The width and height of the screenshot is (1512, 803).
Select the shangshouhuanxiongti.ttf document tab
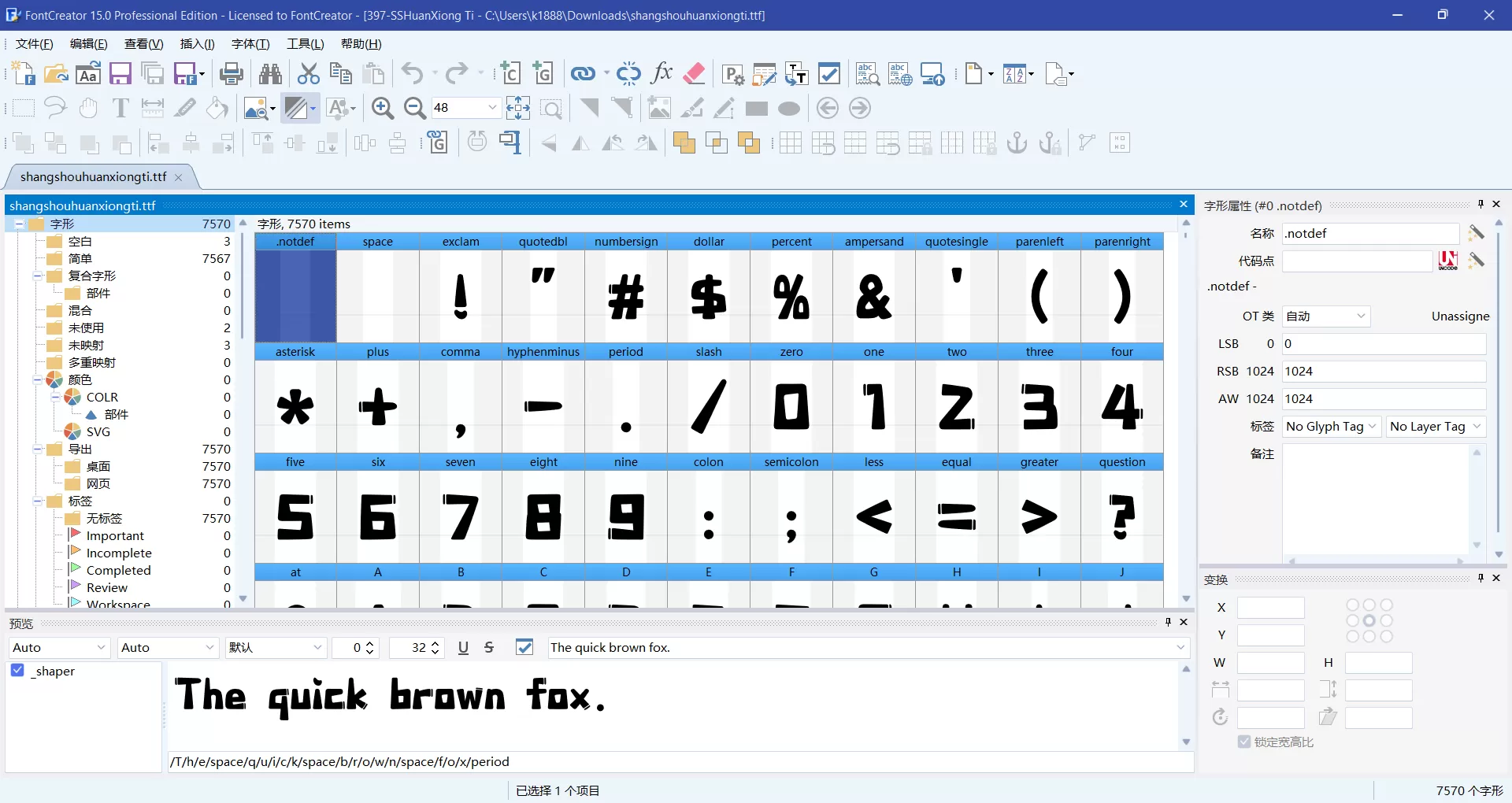pyautogui.click(x=93, y=177)
